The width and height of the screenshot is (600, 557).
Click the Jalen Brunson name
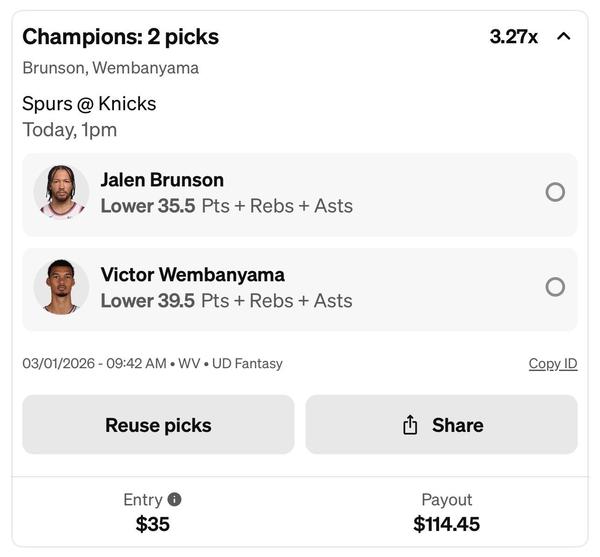click(x=162, y=180)
